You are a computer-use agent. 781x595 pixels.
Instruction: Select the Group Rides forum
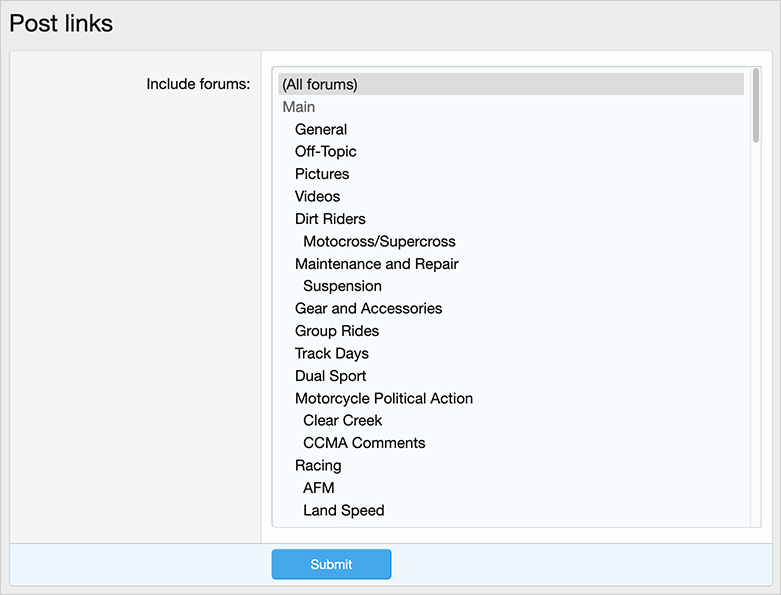(x=337, y=331)
